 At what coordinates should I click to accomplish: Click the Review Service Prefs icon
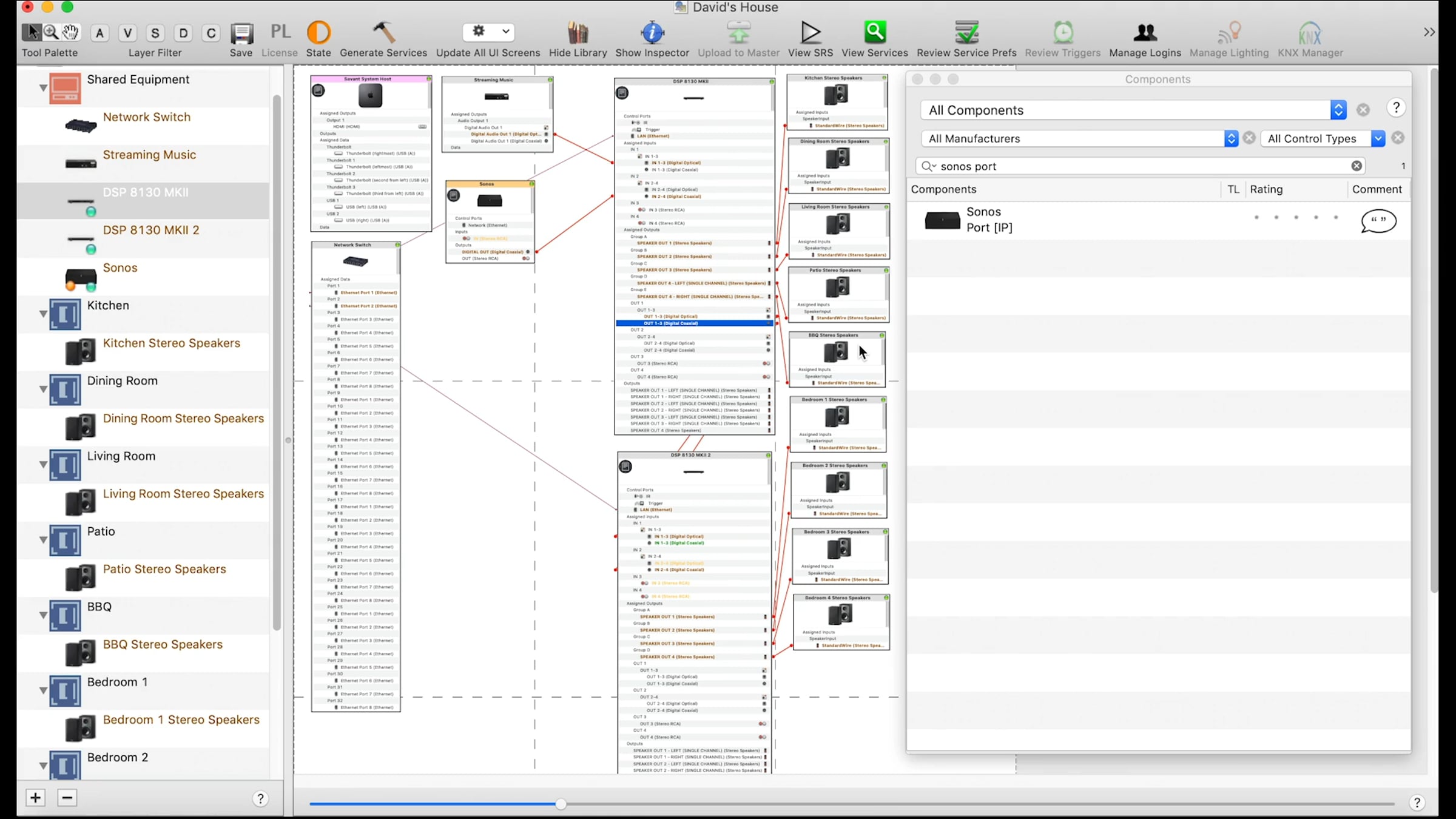[x=966, y=33]
